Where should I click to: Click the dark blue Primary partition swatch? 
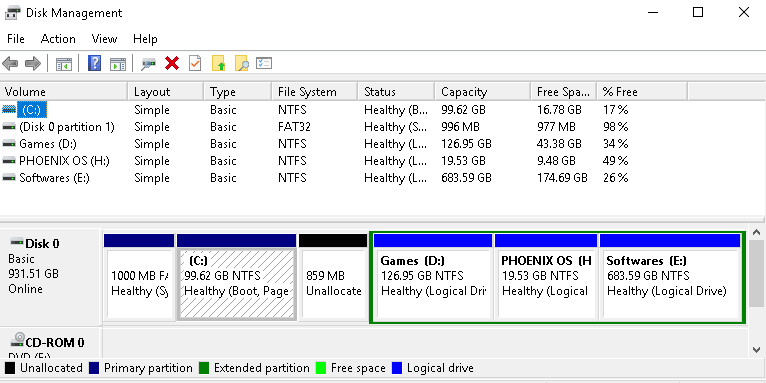pos(95,368)
